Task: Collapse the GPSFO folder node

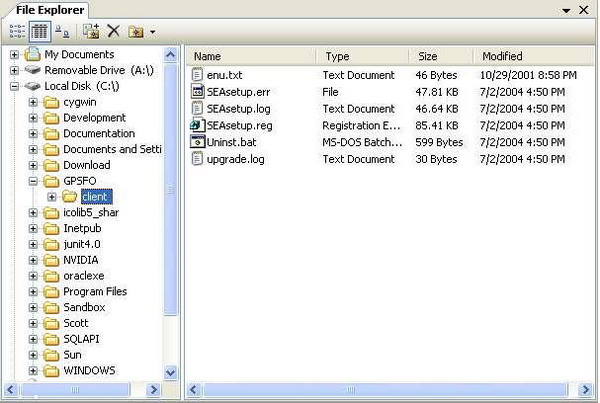Action: pos(33,181)
